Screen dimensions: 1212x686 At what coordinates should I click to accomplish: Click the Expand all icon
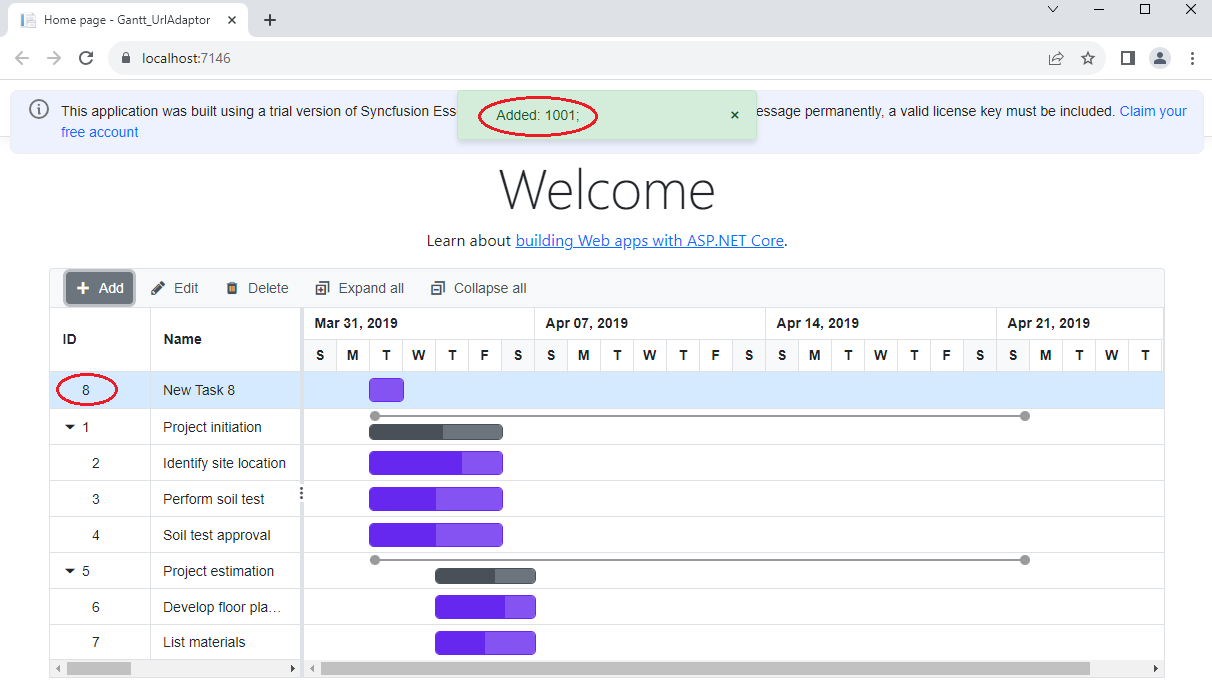coord(321,288)
